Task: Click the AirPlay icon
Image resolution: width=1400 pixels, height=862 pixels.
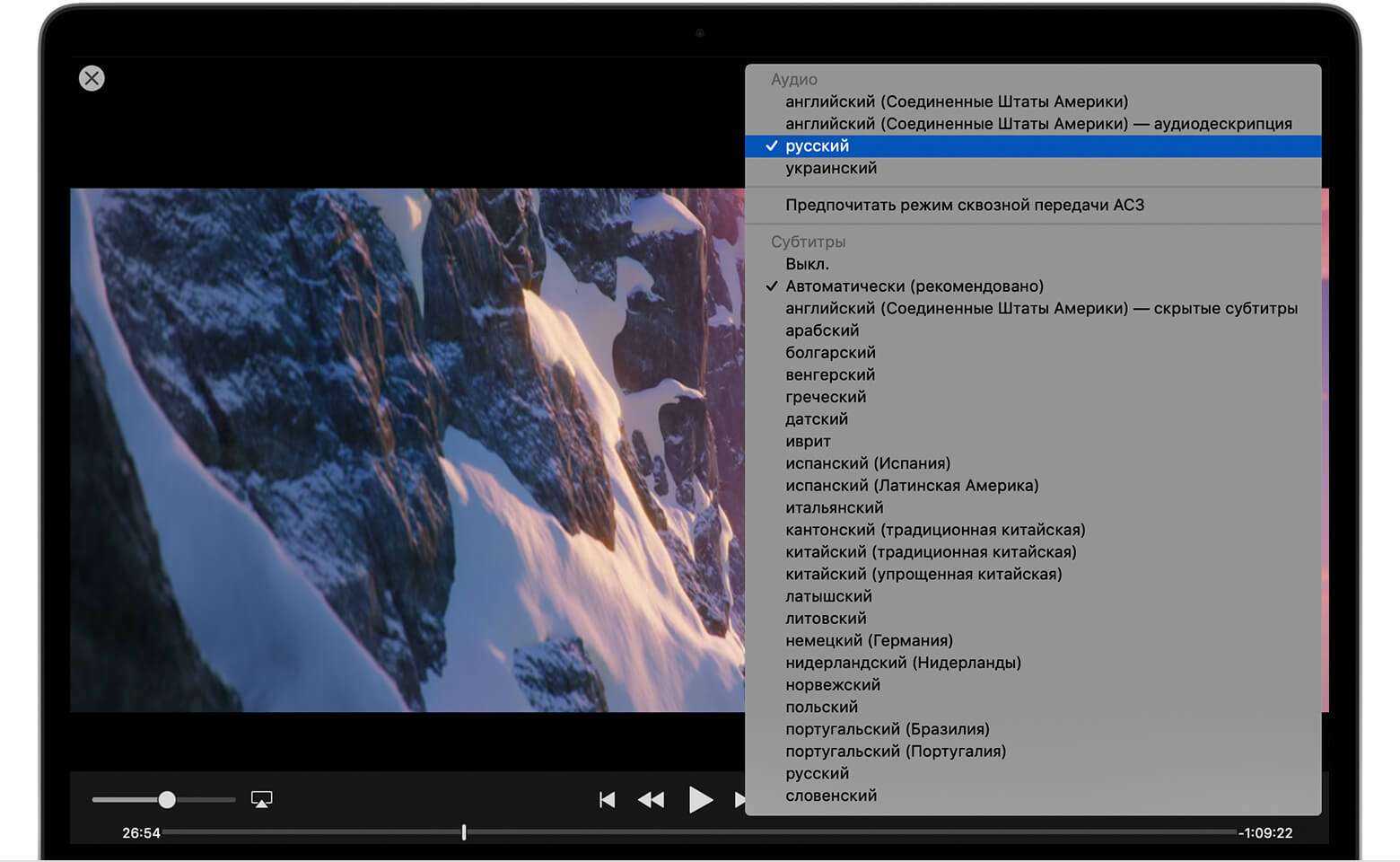Action: pyautogui.click(x=261, y=799)
